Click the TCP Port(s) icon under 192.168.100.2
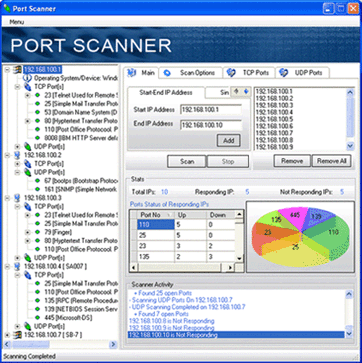Image resolution: width=362 pixels, height=363 pixels. click(27, 164)
